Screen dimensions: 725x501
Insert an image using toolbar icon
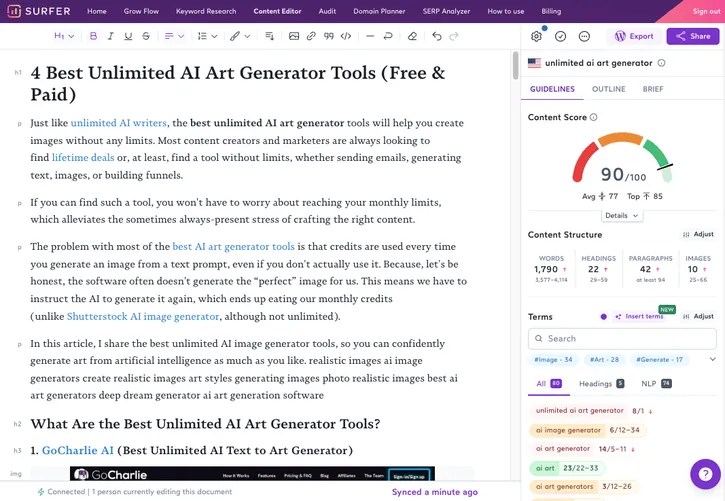294,36
